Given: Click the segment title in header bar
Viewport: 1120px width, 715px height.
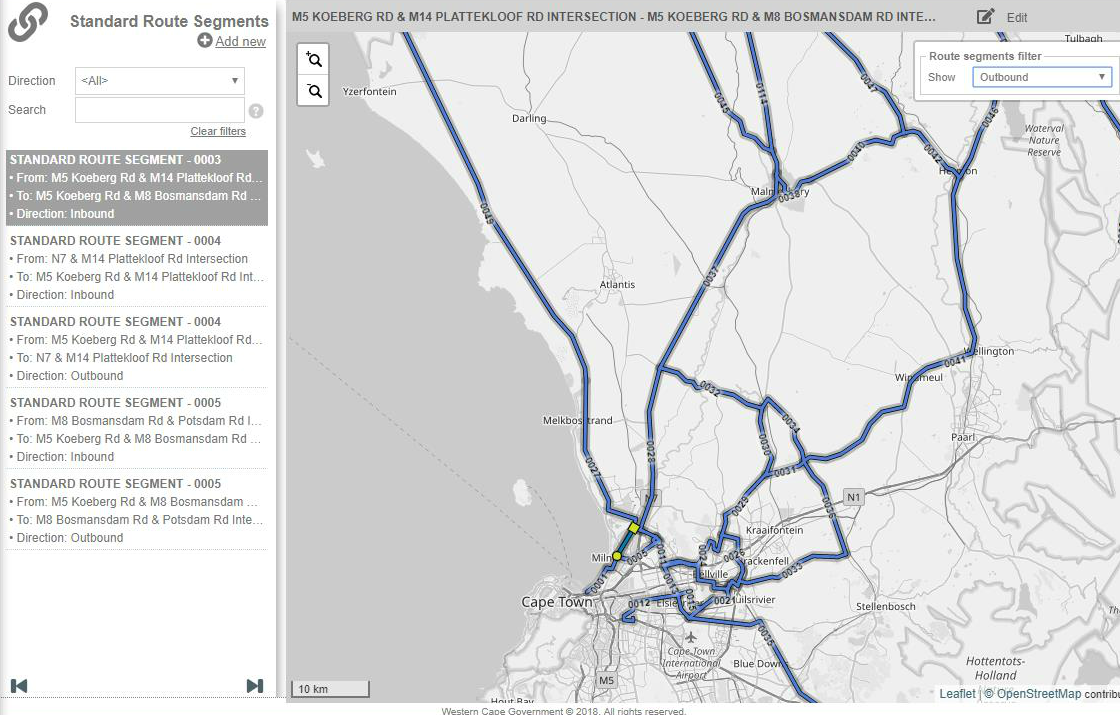Looking at the screenshot, I should click(614, 16).
